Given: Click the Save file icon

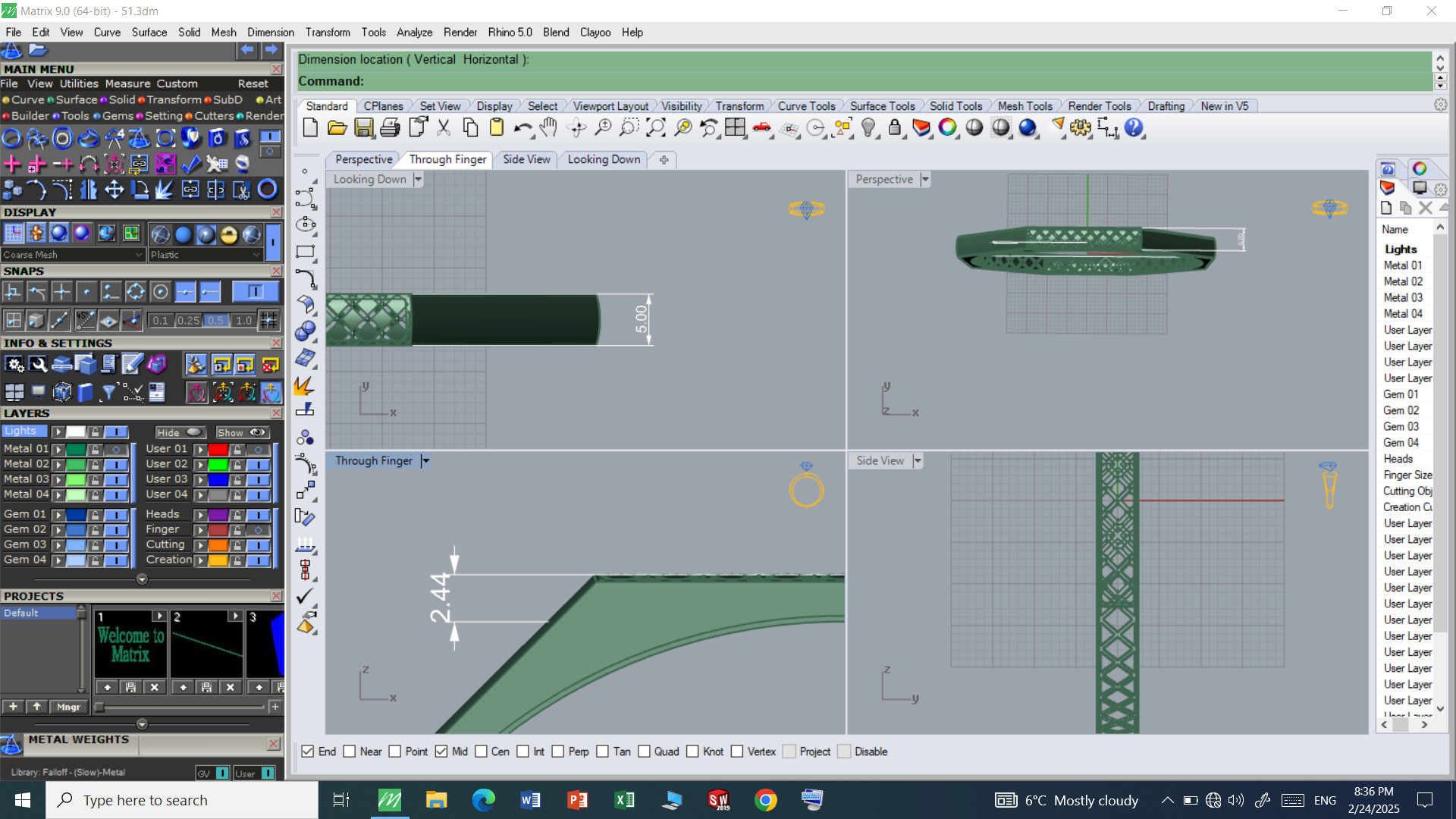Looking at the screenshot, I should (364, 128).
